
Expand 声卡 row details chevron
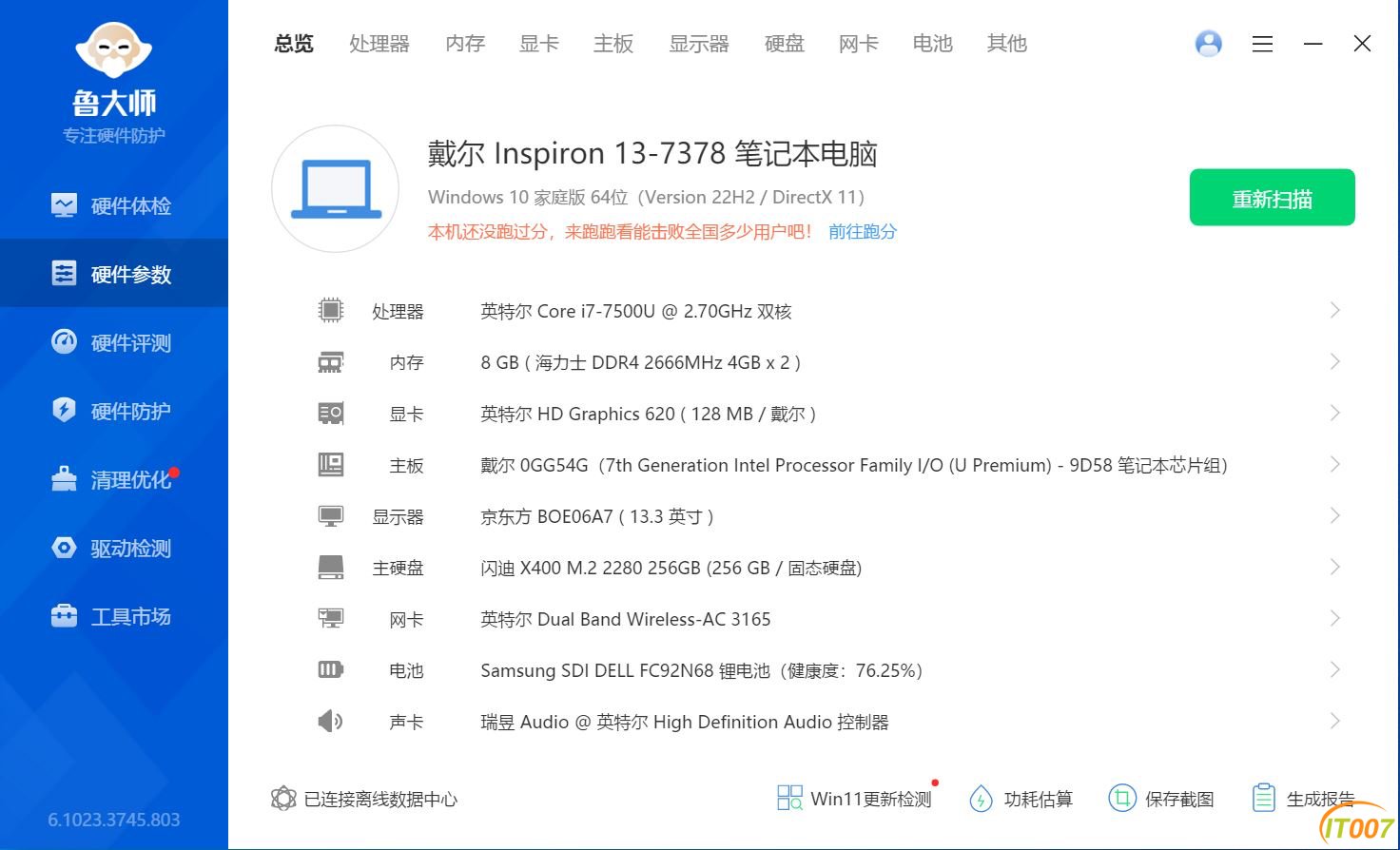1335,721
